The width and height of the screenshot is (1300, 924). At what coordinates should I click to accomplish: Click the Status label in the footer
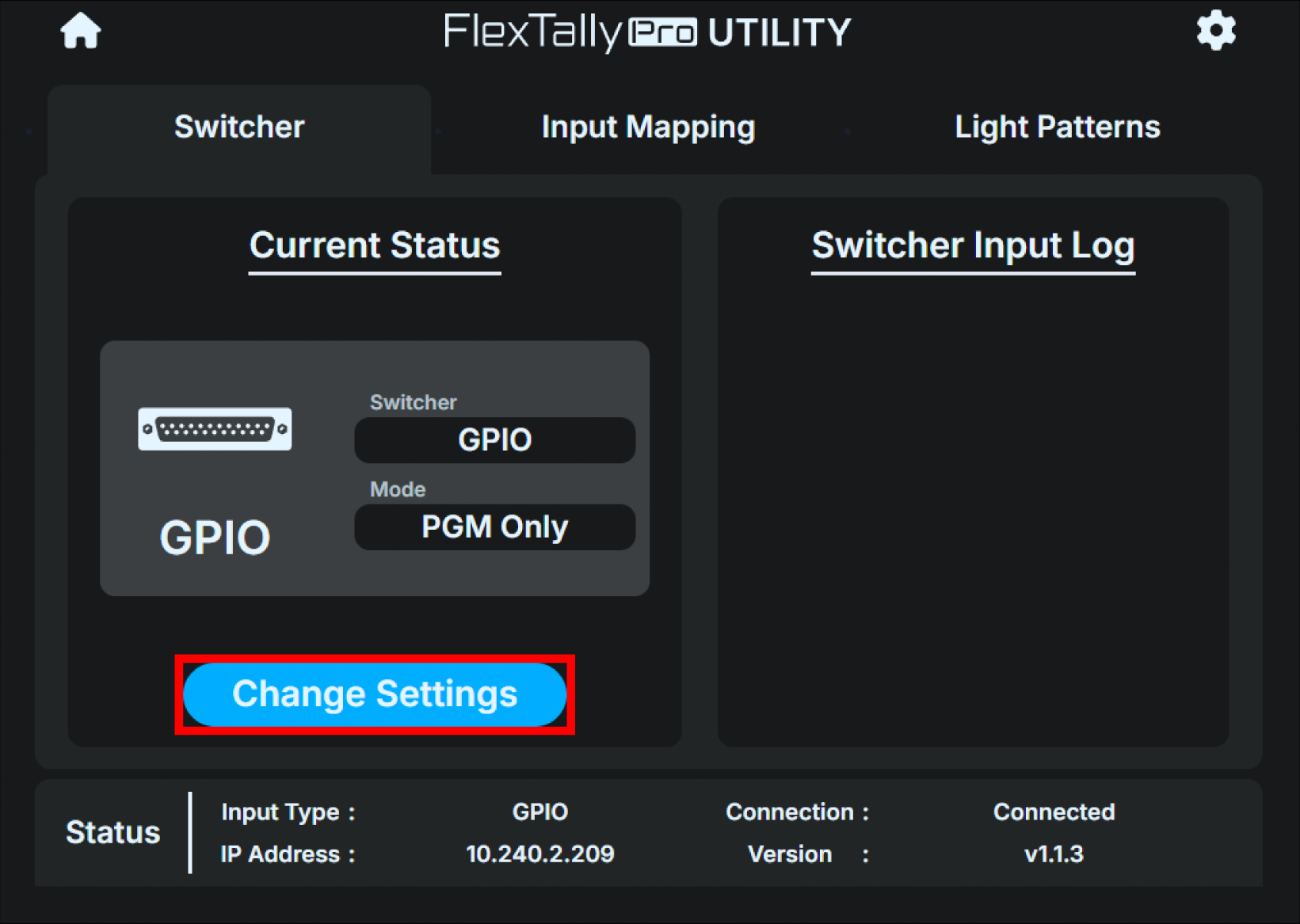[x=112, y=832]
